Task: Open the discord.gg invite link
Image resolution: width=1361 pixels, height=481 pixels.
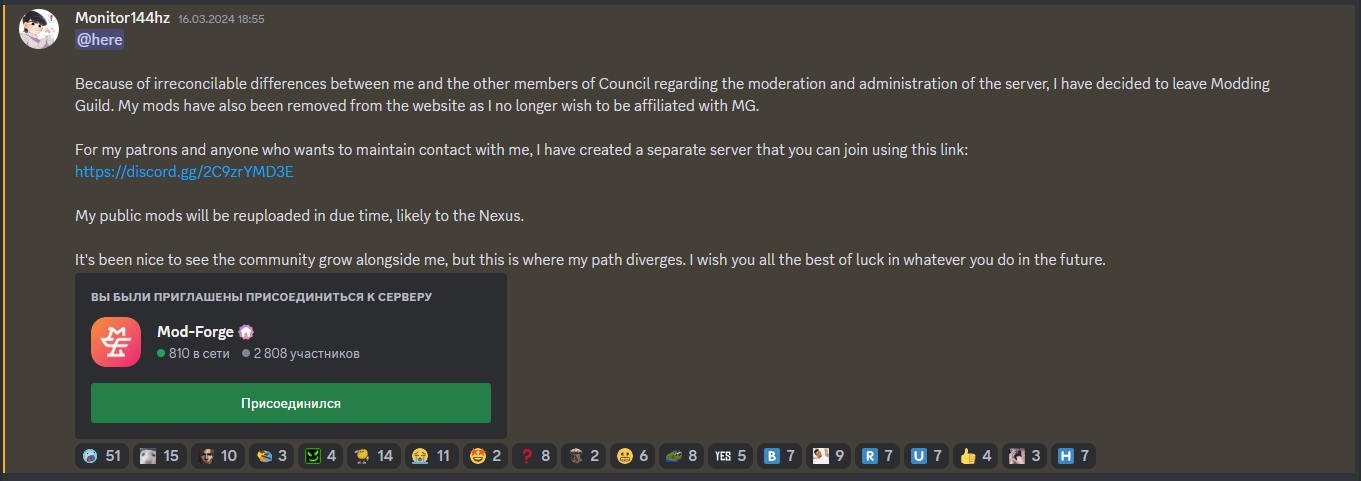Action: 184,172
